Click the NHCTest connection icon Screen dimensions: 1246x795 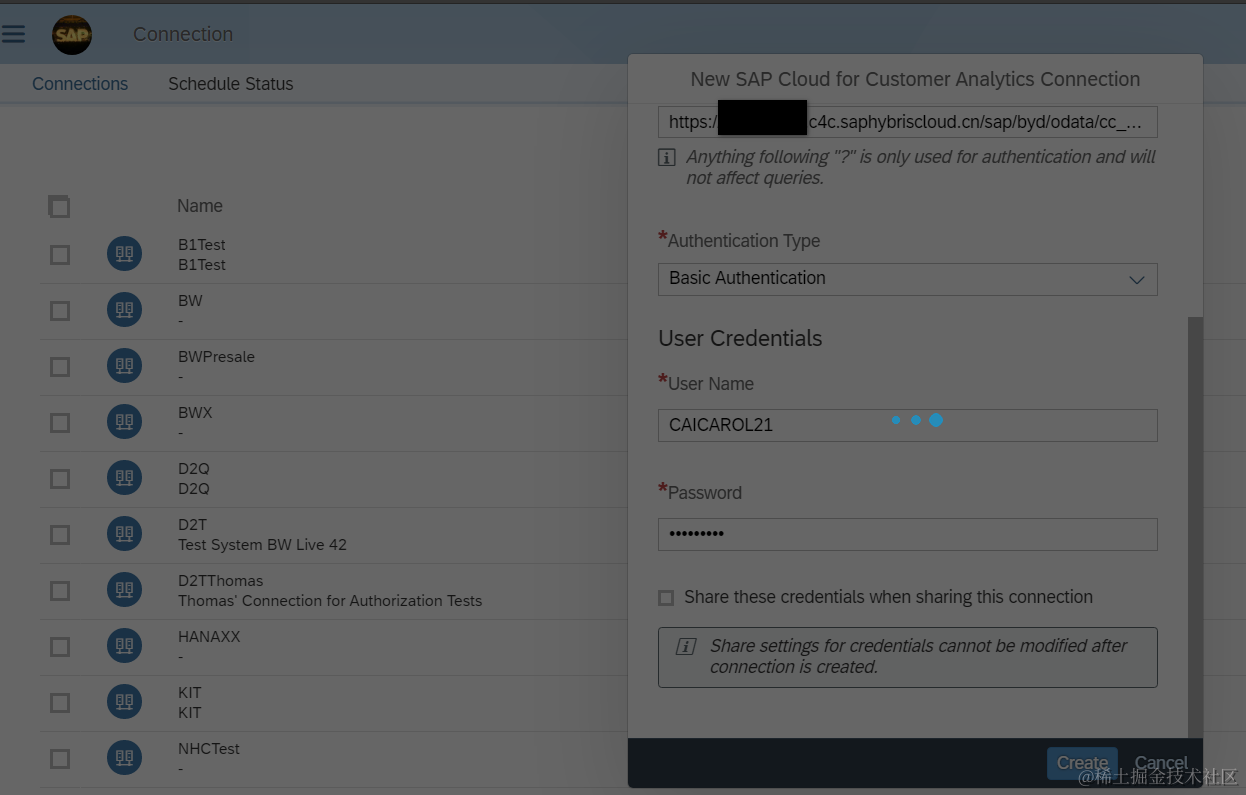coord(125,759)
